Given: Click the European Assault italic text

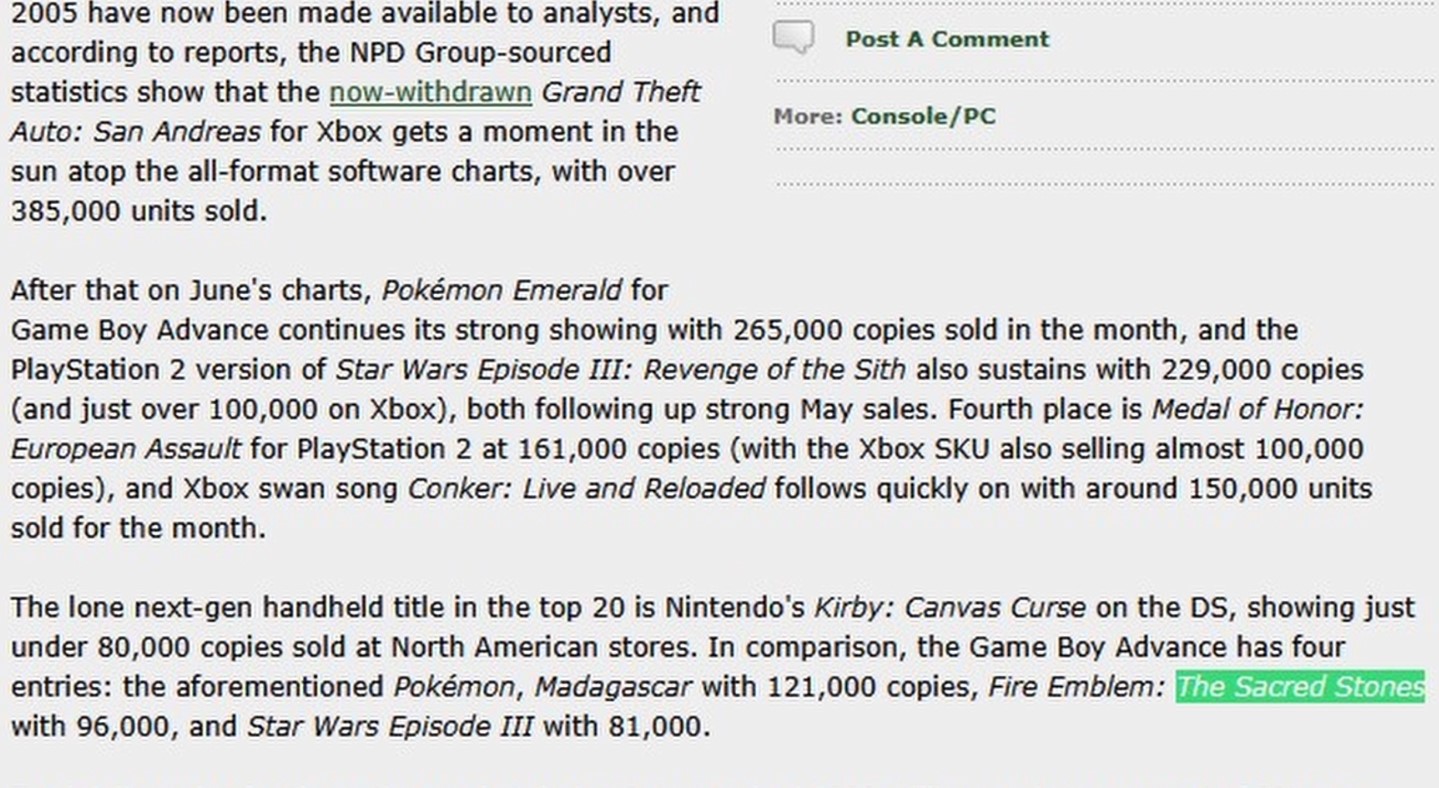Looking at the screenshot, I should pos(126,449).
